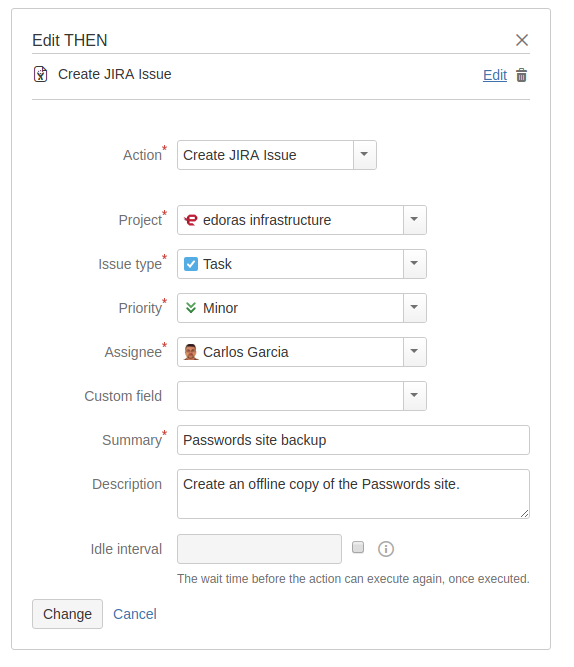Expand the Project dropdown list
574x667 pixels.
coord(414,220)
